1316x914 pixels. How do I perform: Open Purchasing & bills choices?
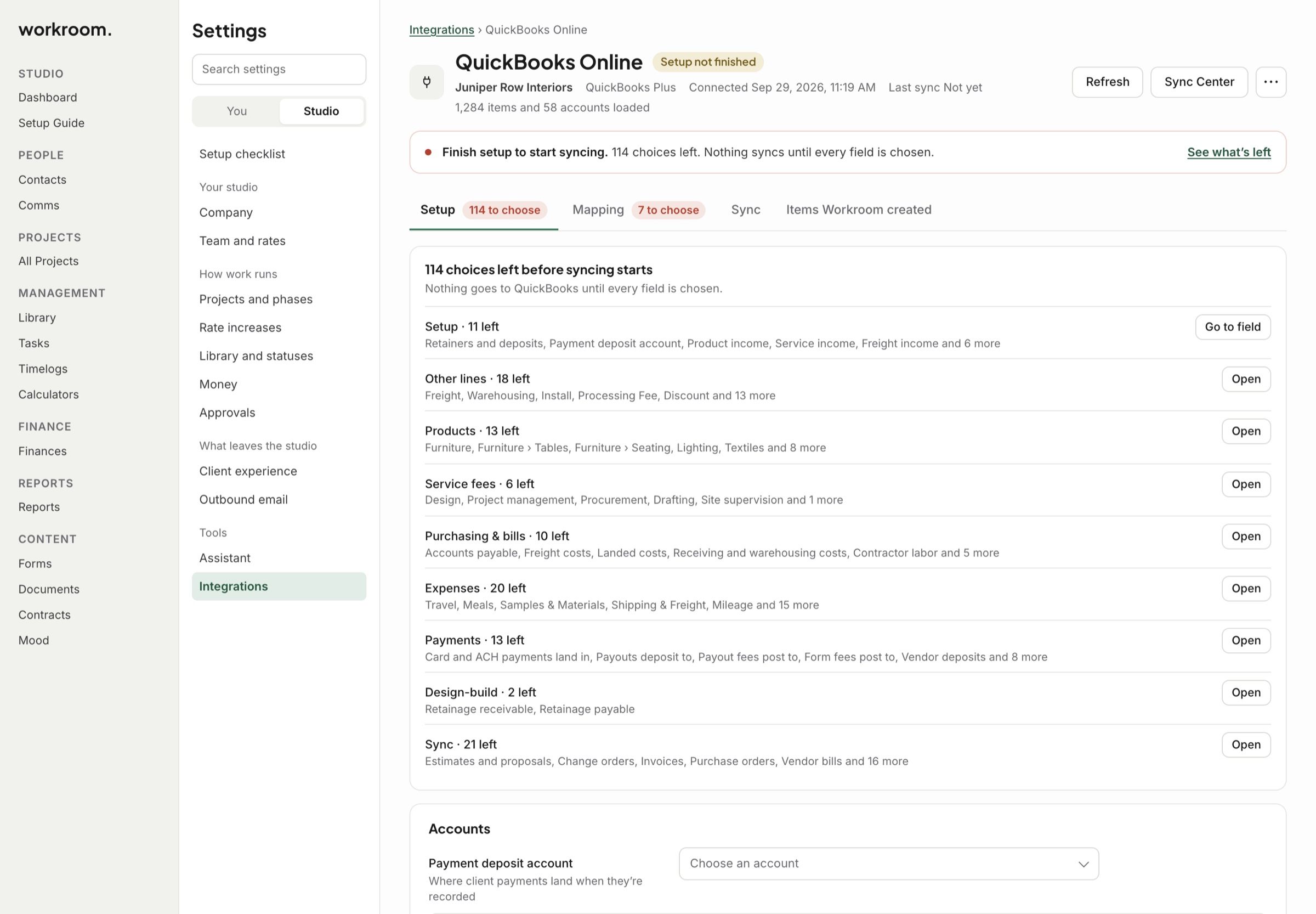click(1246, 537)
